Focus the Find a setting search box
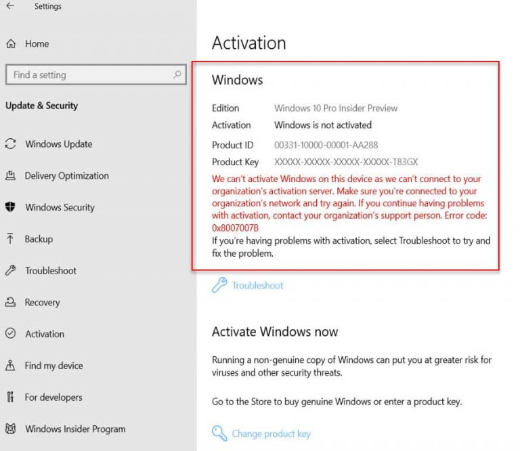 tap(96, 75)
